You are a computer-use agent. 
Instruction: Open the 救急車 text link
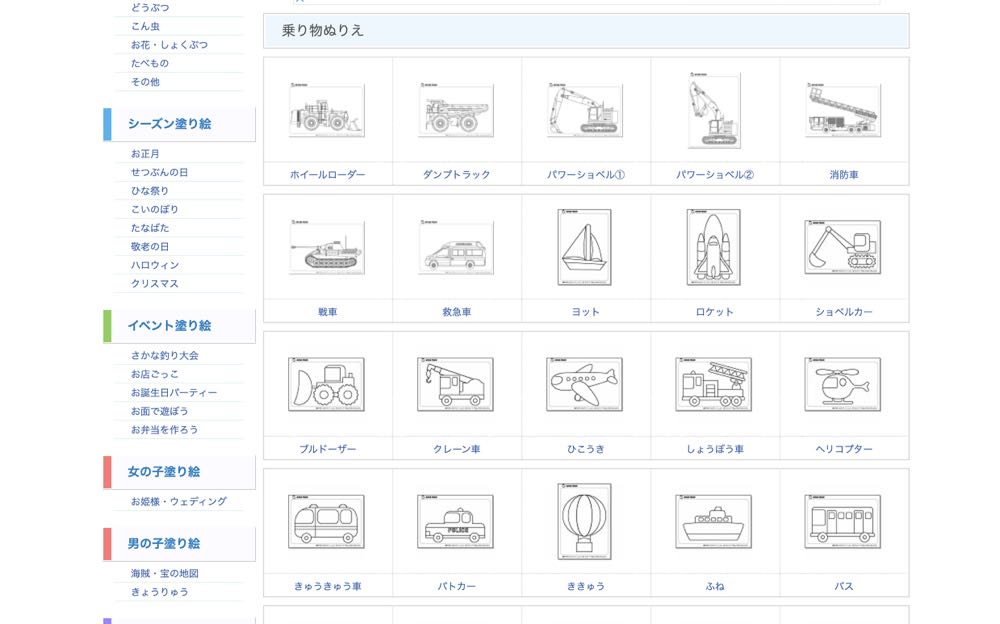pyautogui.click(x=456, y=312)
